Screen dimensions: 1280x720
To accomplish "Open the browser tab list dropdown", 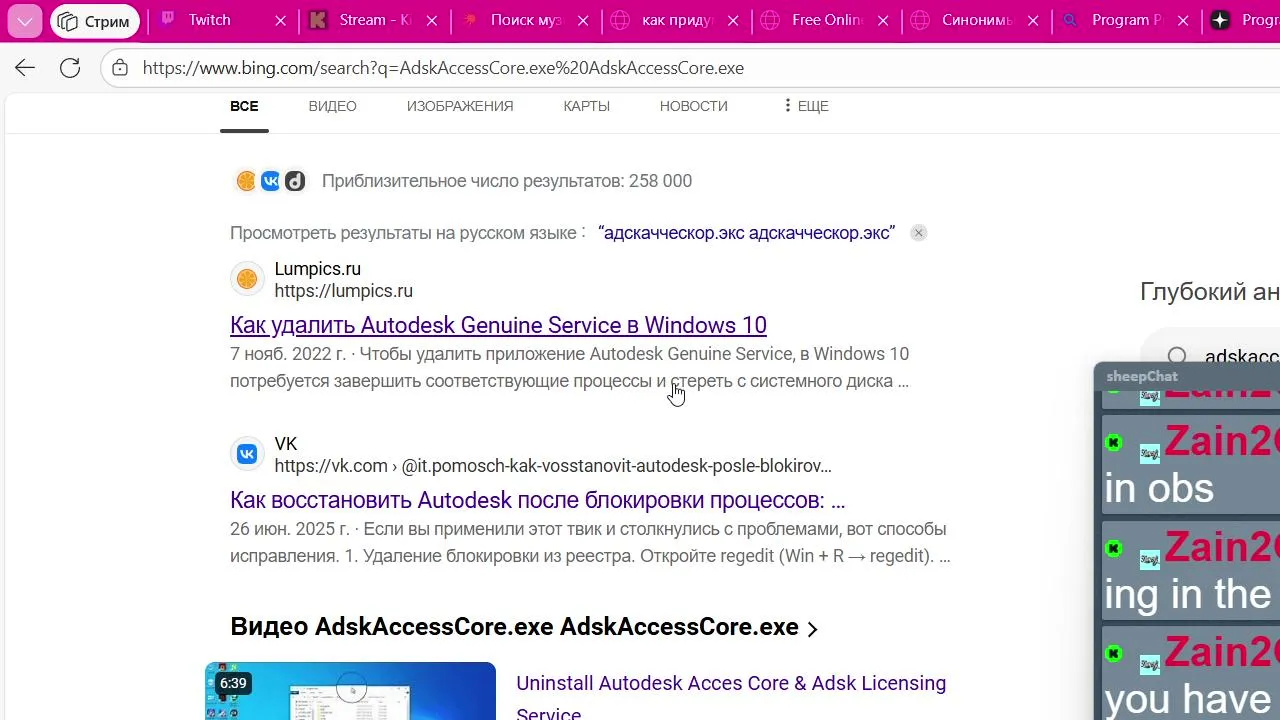I will pos(24,20).
